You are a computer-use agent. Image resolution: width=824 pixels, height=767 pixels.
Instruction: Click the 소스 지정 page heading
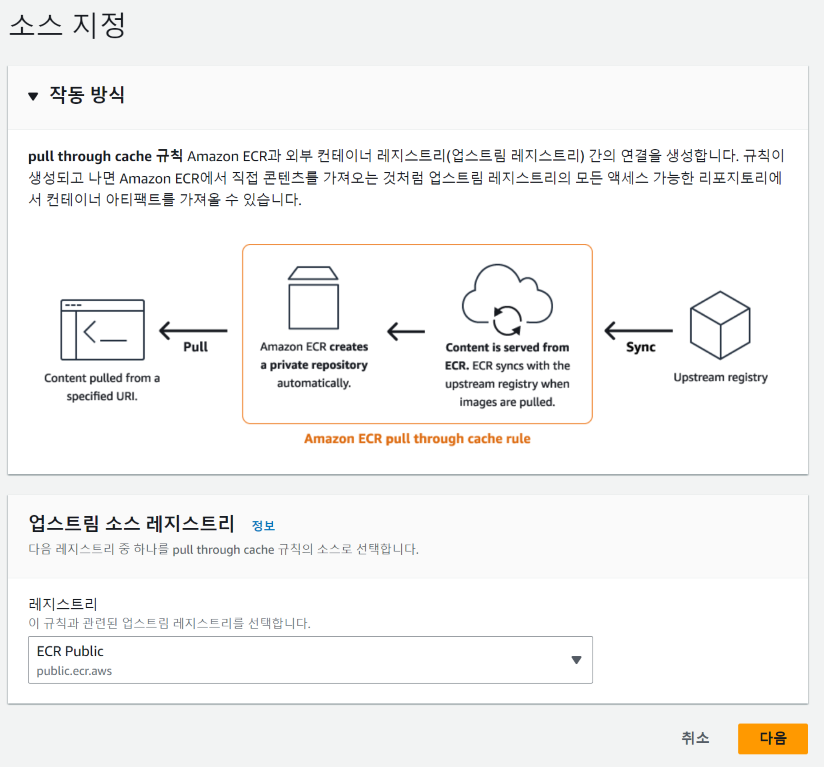(x=68, y=25)
